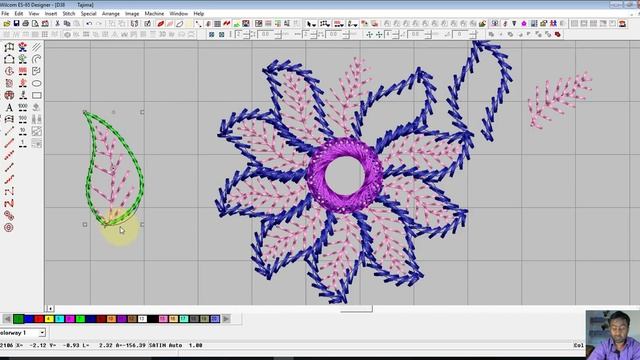Viewport: 640px width, 360px height.
Task: Select the Ellipse shape tool
Action: tap(37, 83)
